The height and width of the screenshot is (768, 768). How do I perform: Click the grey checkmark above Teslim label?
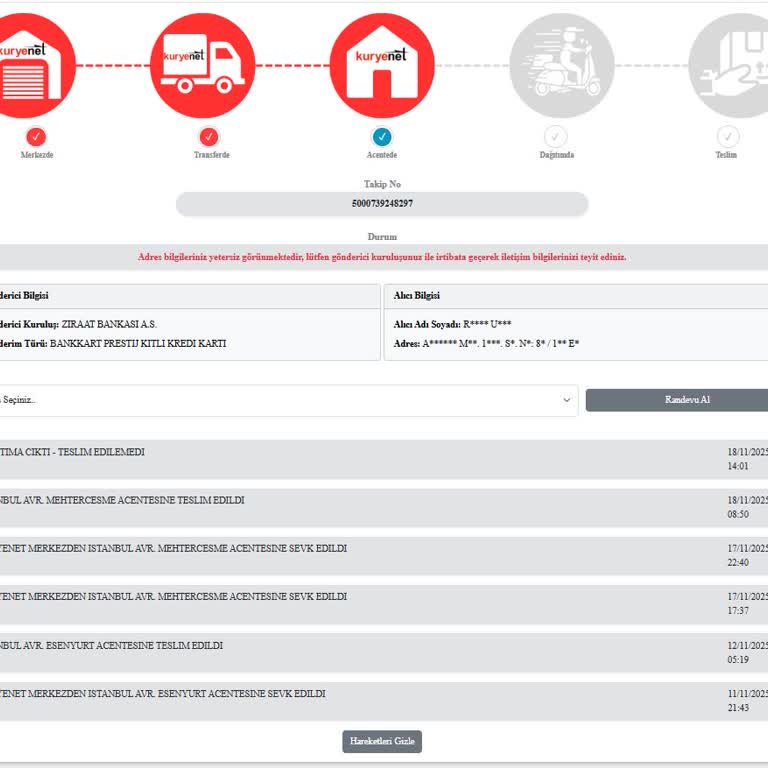[x=728, y=137]
